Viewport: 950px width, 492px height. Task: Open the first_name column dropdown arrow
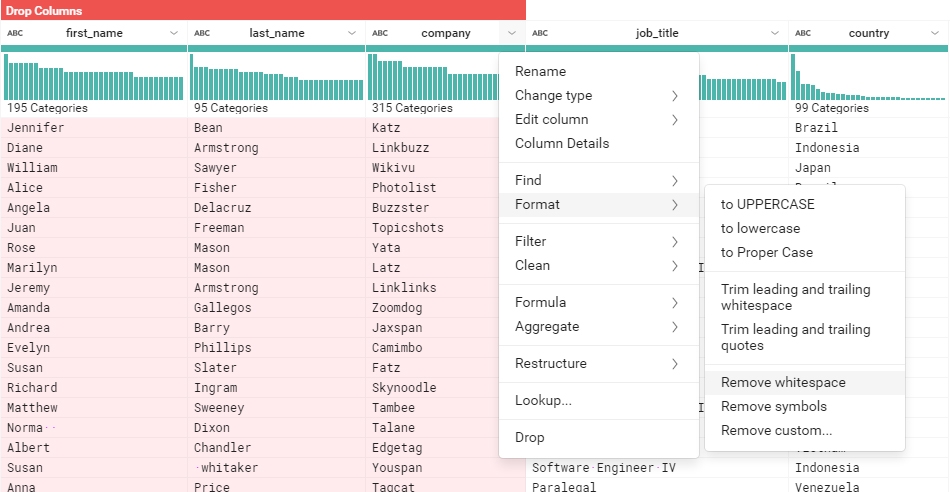(x=174, y=33)
